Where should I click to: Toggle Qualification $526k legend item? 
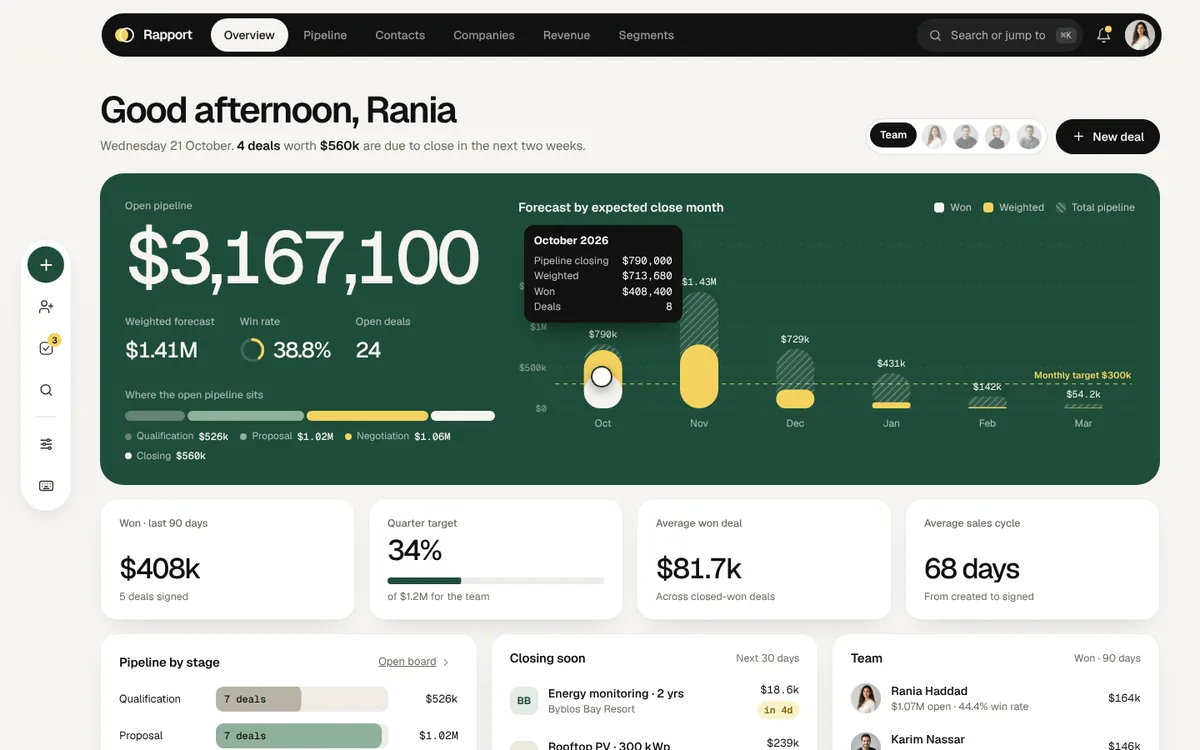click(x=177, y=436)
